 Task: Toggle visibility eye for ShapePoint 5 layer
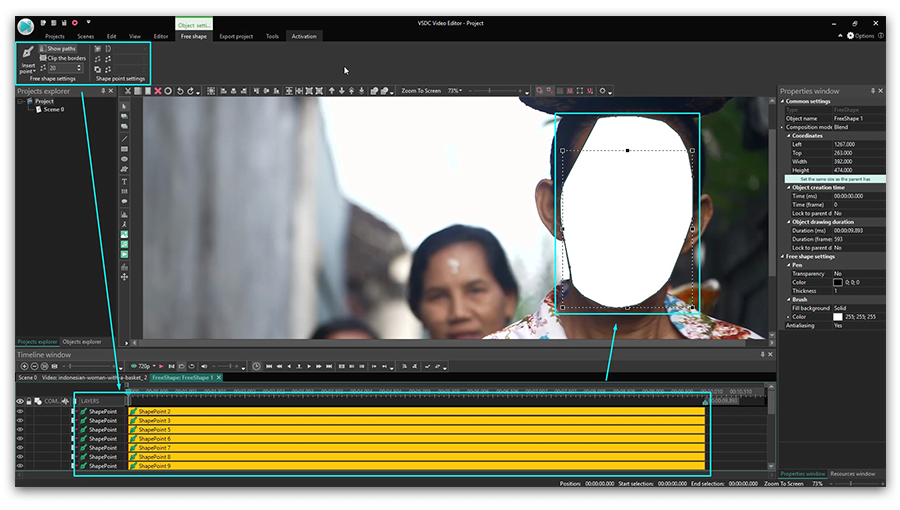point(20,430)
